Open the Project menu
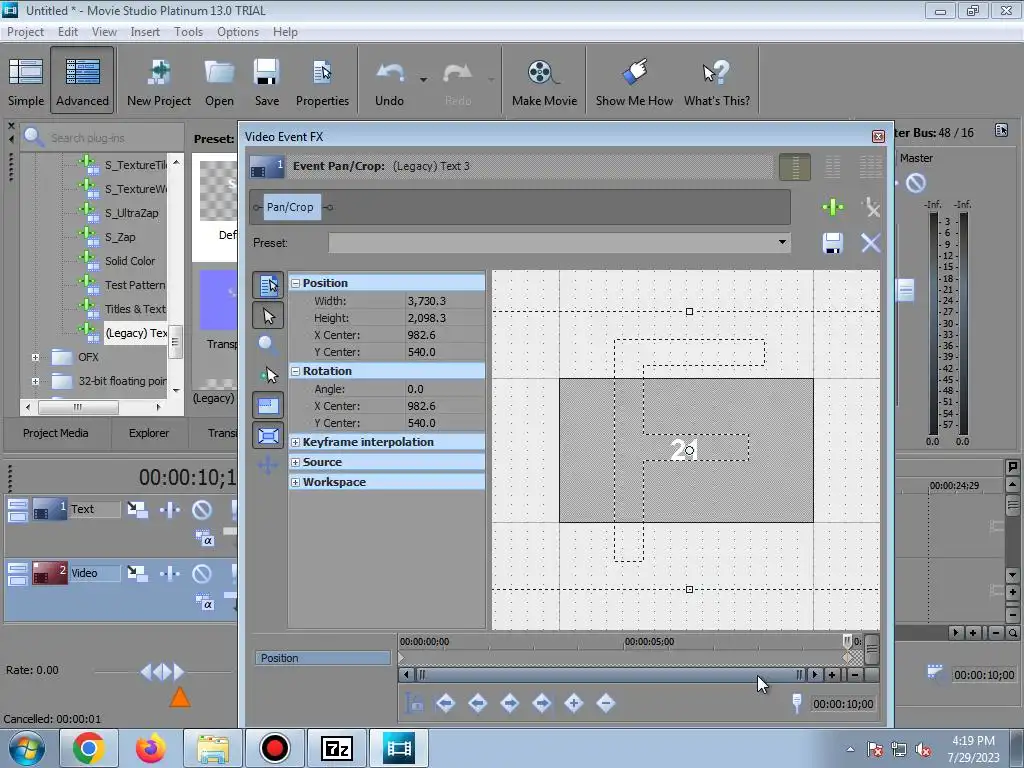 tap(25, 31)
